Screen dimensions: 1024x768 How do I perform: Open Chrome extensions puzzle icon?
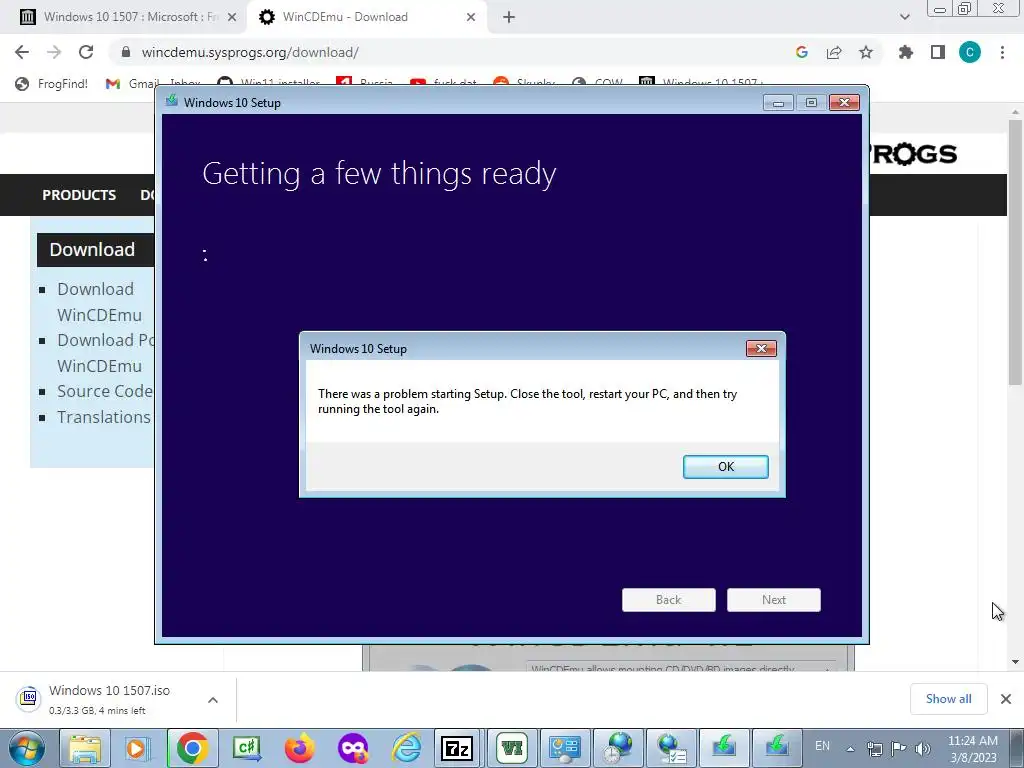point(906,52)
